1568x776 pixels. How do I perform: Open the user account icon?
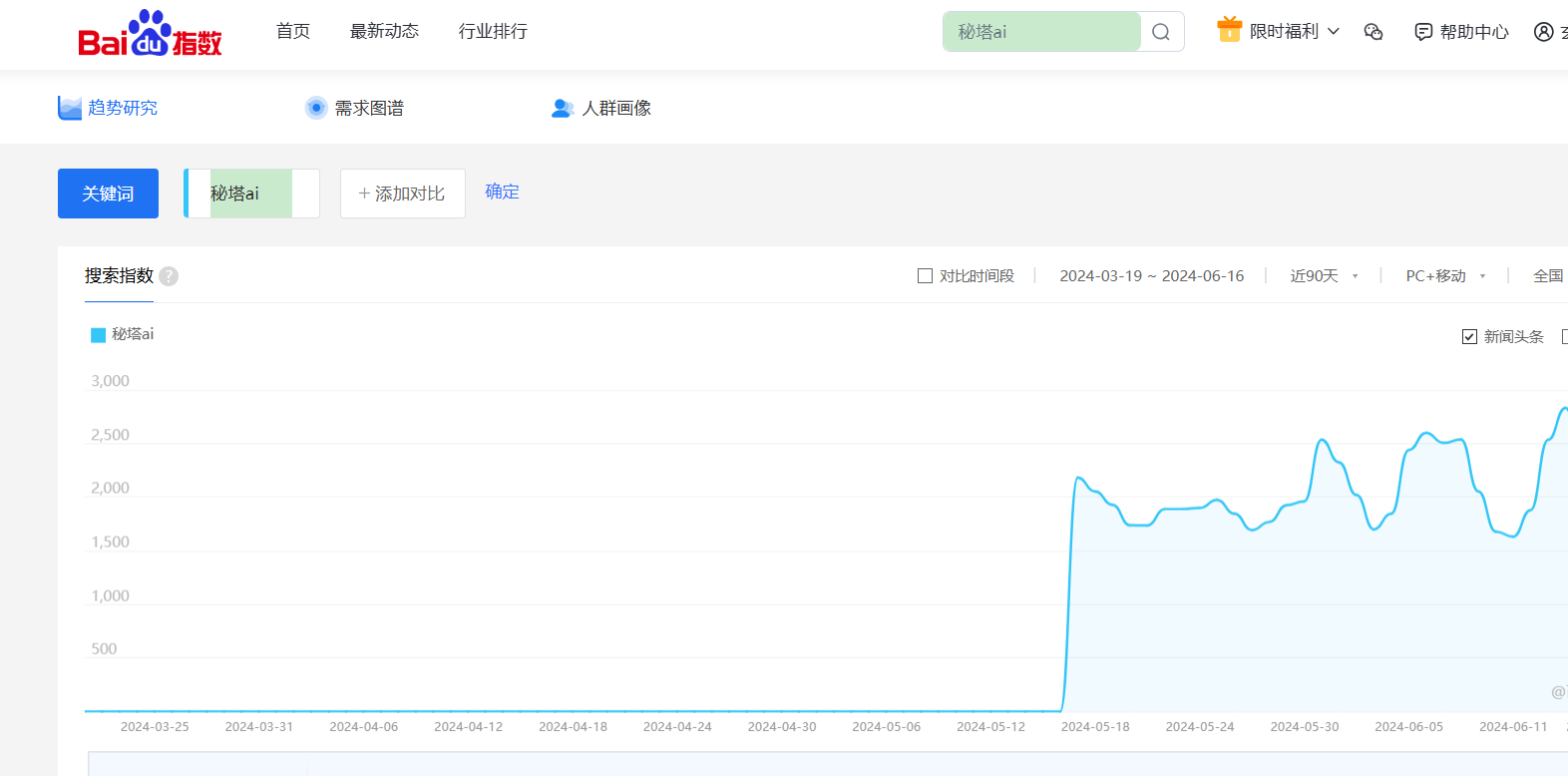click(x=1544, y=32)
